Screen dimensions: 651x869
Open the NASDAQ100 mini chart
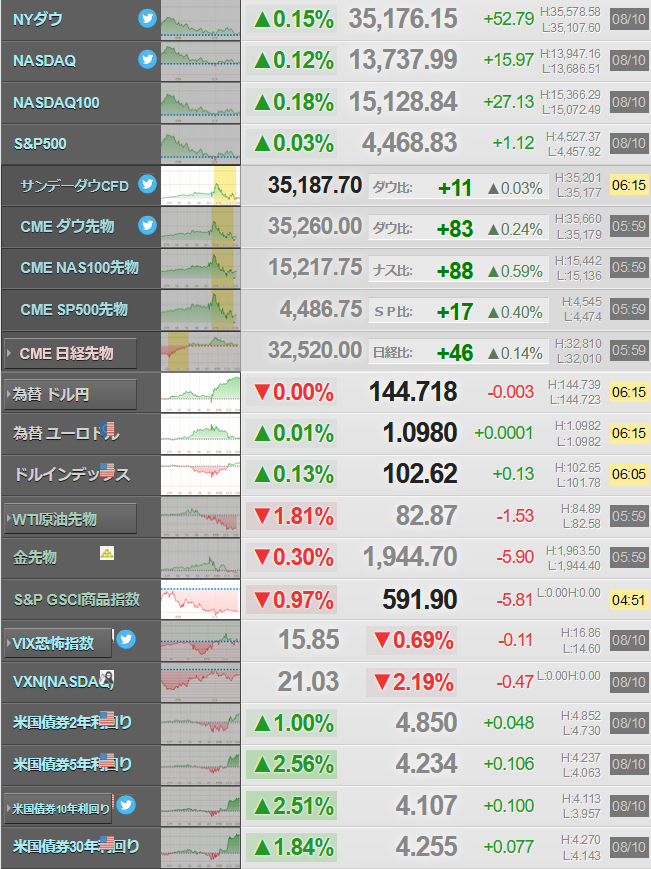(x=201, y=103)
